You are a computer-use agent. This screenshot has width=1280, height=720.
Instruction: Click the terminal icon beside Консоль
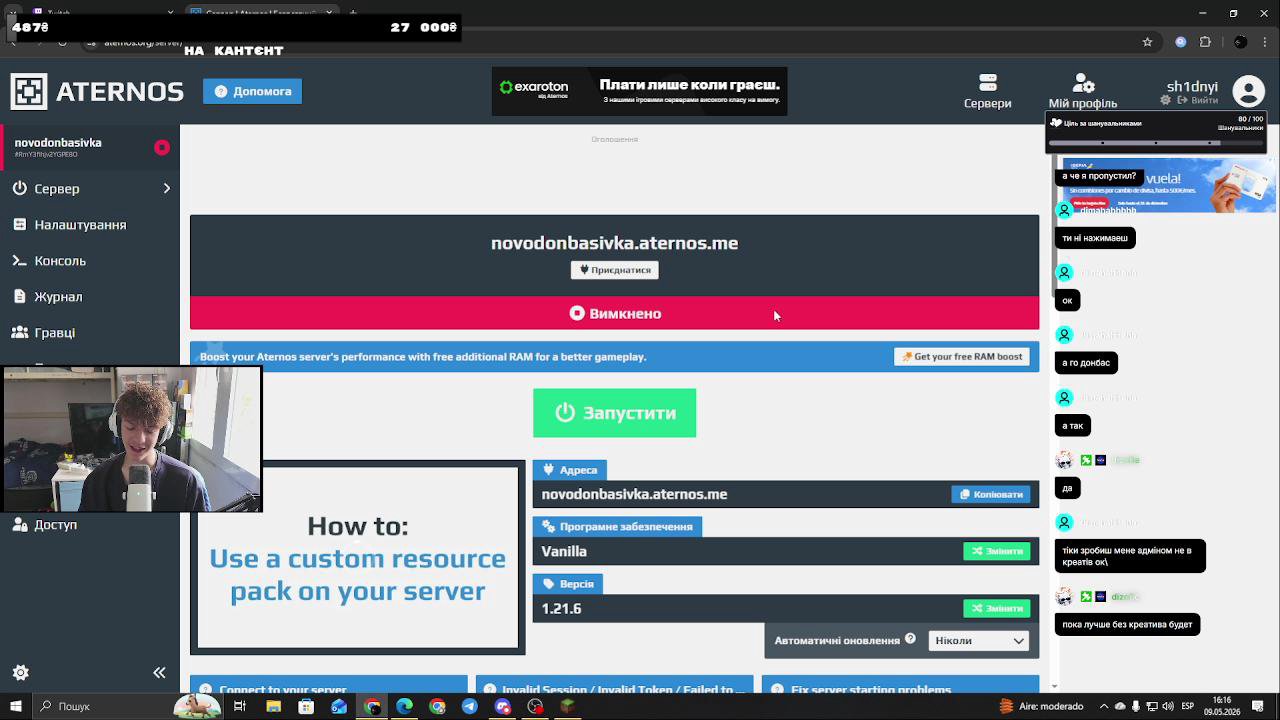tap(20, 260)
